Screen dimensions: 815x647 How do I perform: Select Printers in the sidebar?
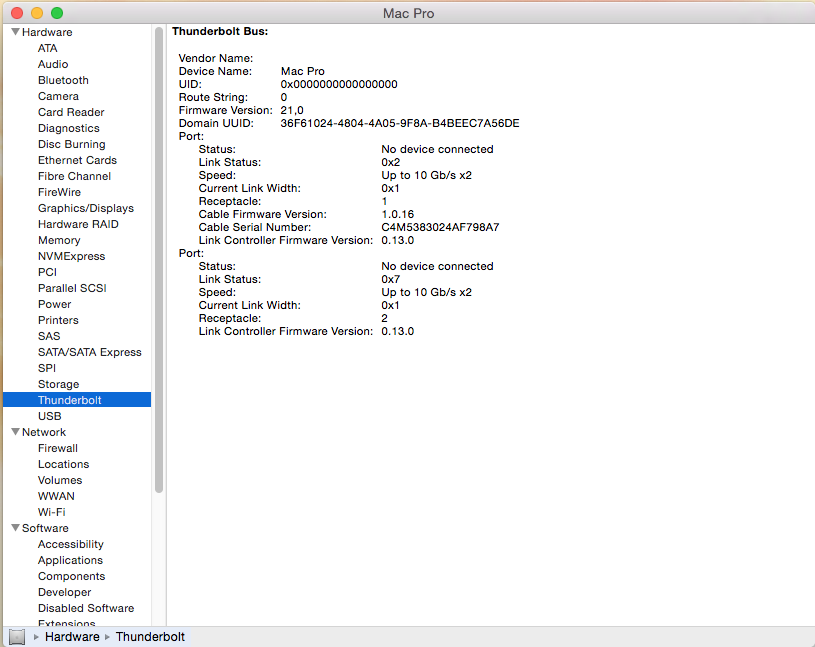pos(58,320)
